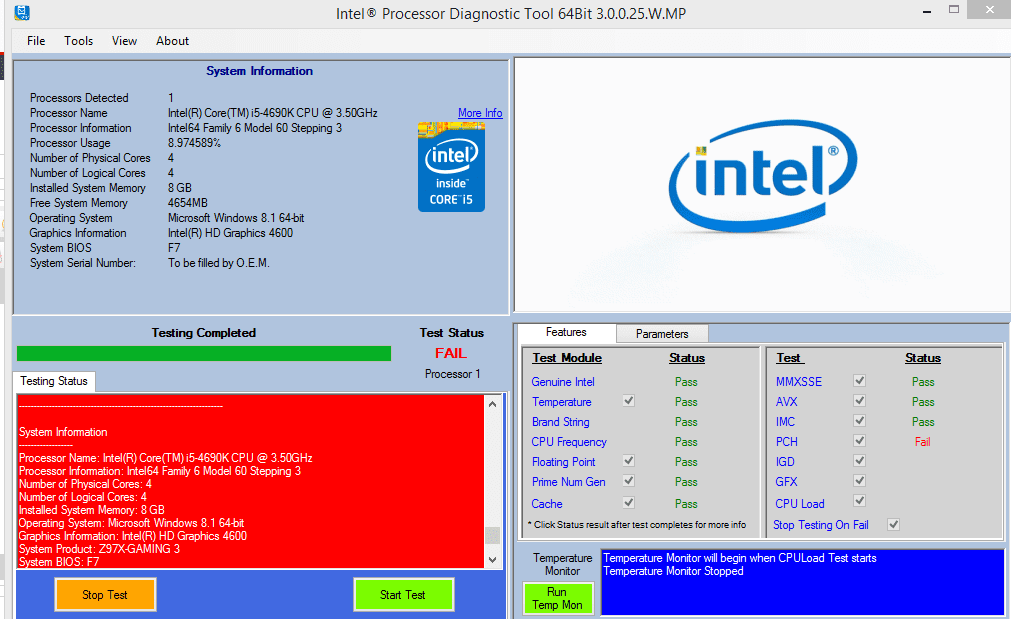Click the Processor Usage value 8.974589%

(x=194, y=142)
